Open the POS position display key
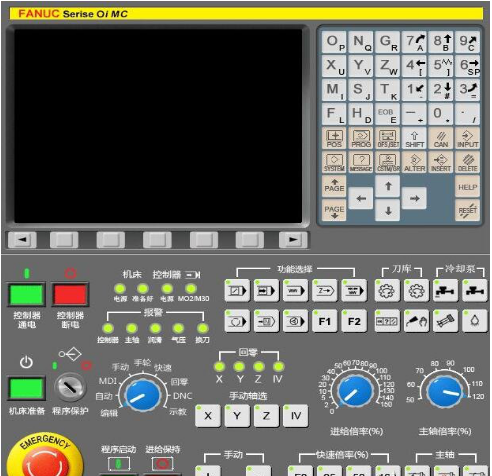492x476 pixels. [x=334, y=138]
